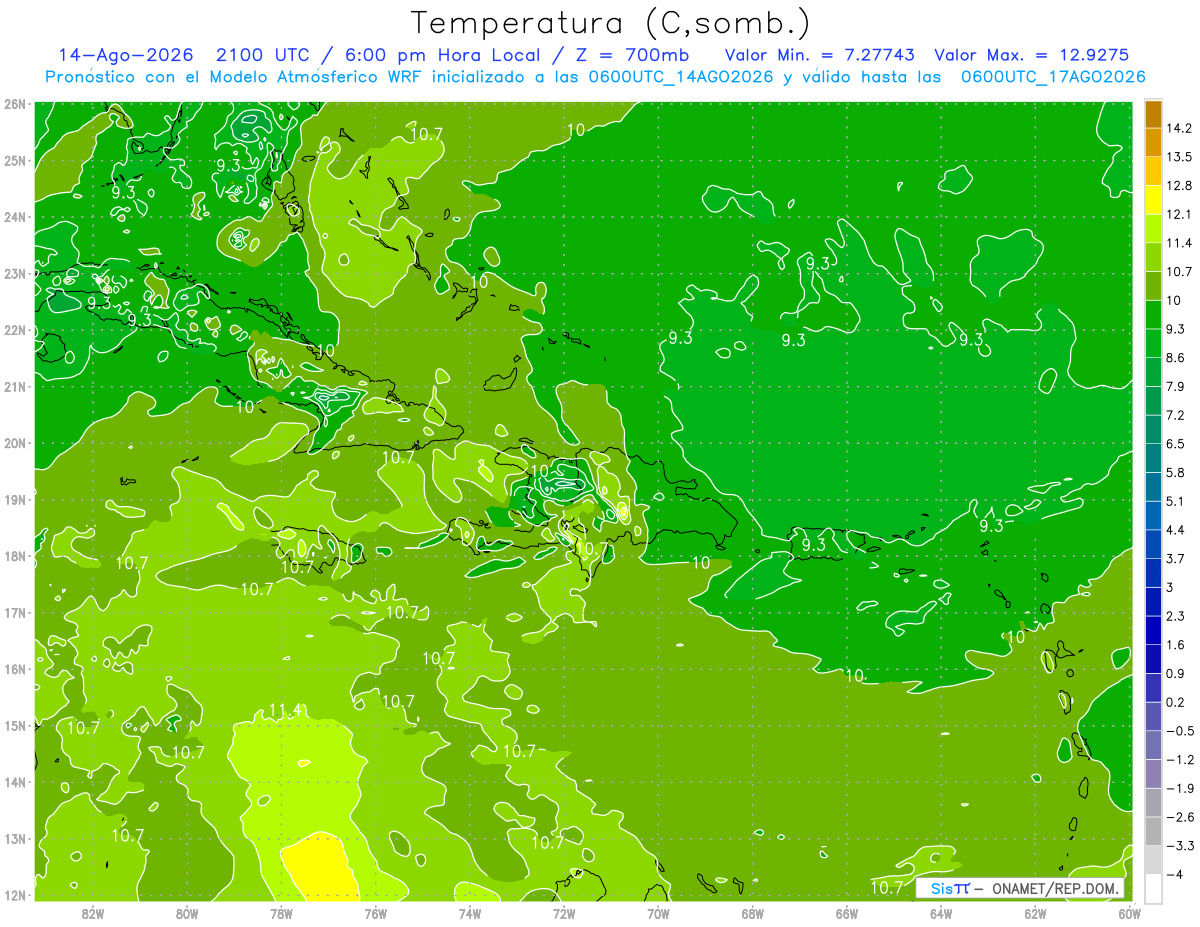Click the '23N' latitude axis label
This screenshot has height=927, width=1200.
pos(15,273)
